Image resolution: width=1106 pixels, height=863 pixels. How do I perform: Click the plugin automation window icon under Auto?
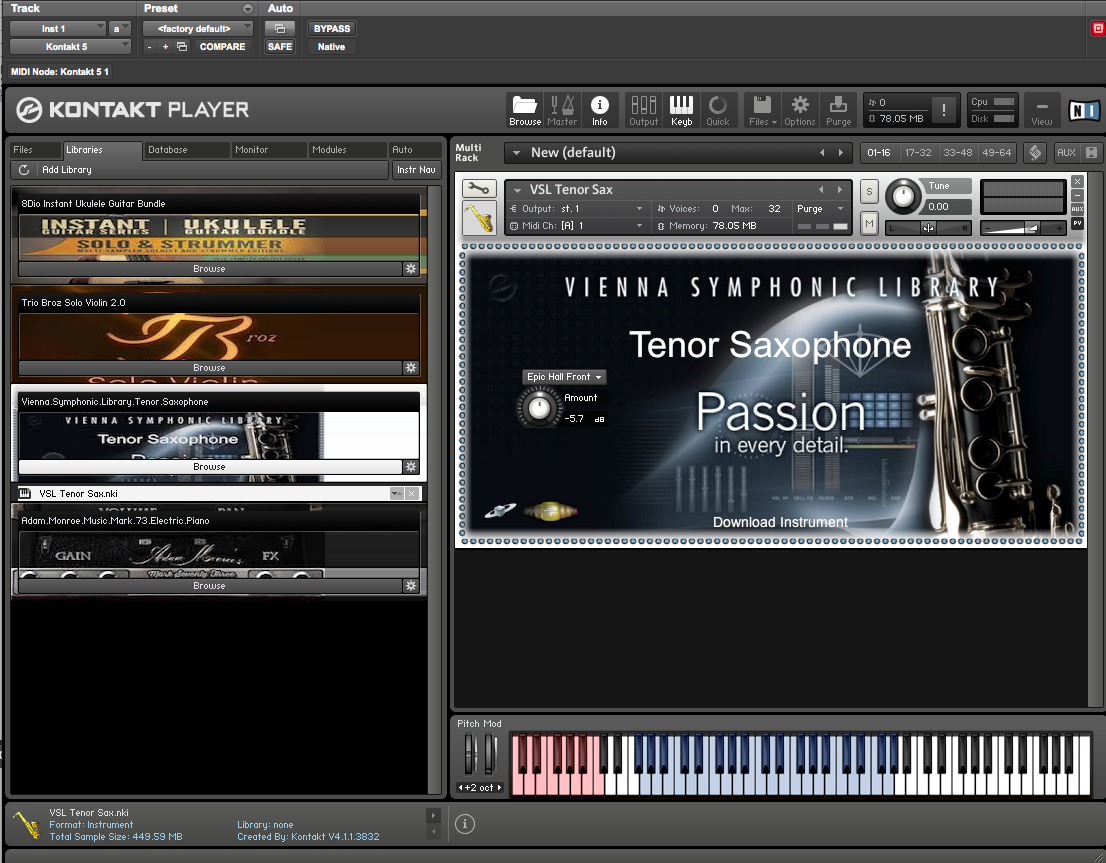pyautogui.click(x=280, y=29)
